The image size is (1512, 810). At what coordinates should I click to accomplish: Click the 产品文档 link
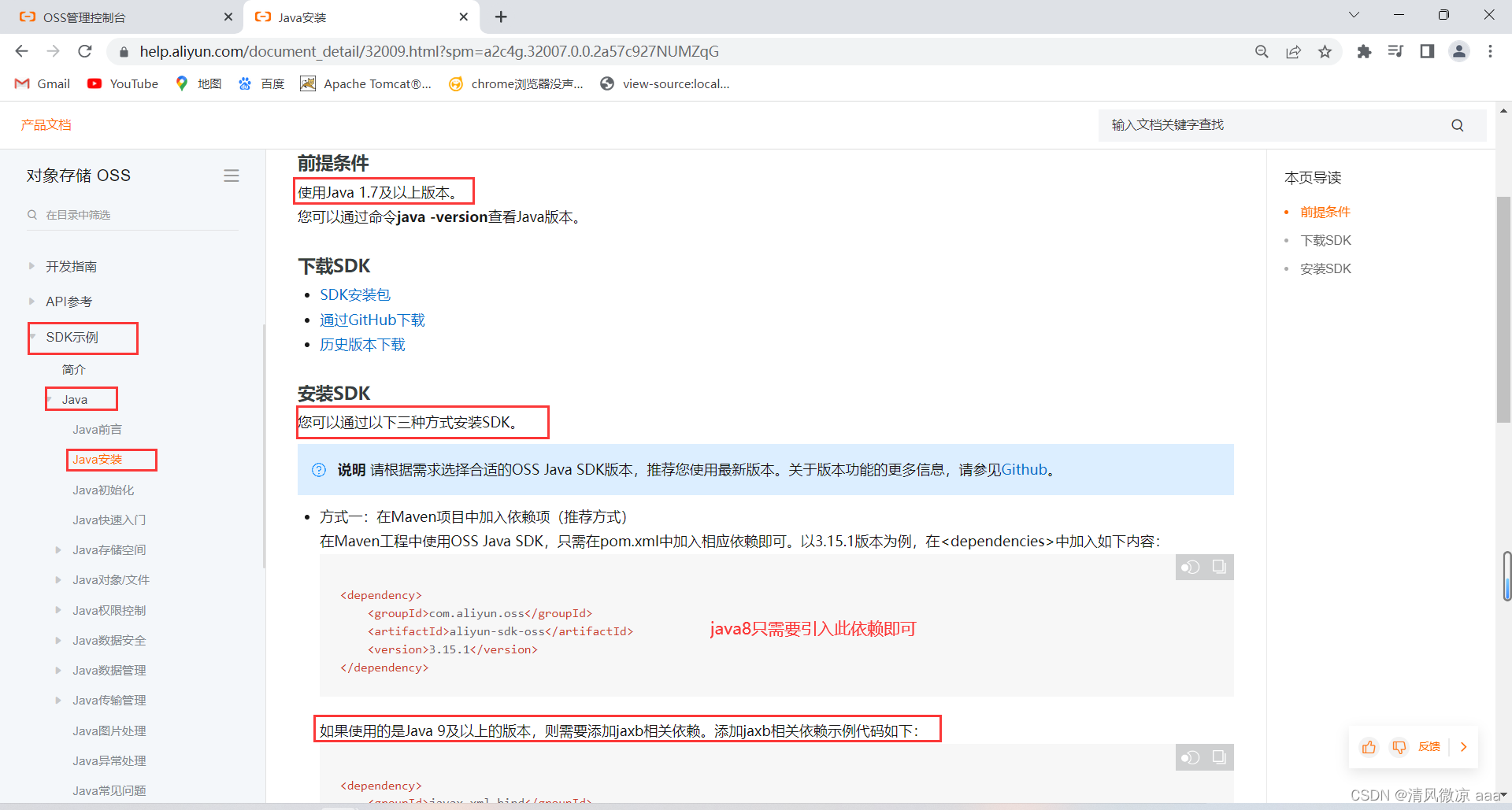click(x=46, y=124)
